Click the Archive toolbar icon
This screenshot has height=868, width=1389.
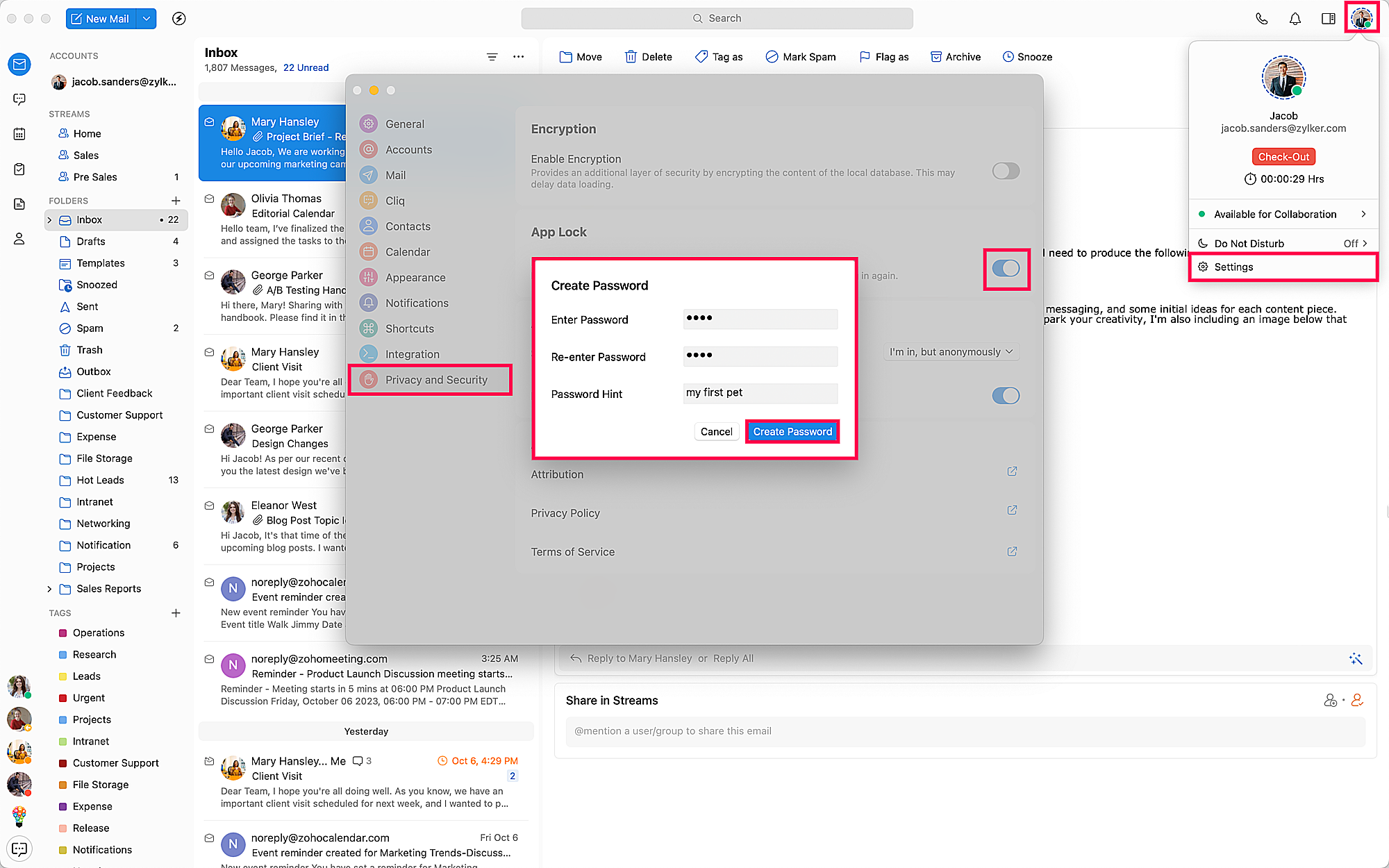[936, 57]
